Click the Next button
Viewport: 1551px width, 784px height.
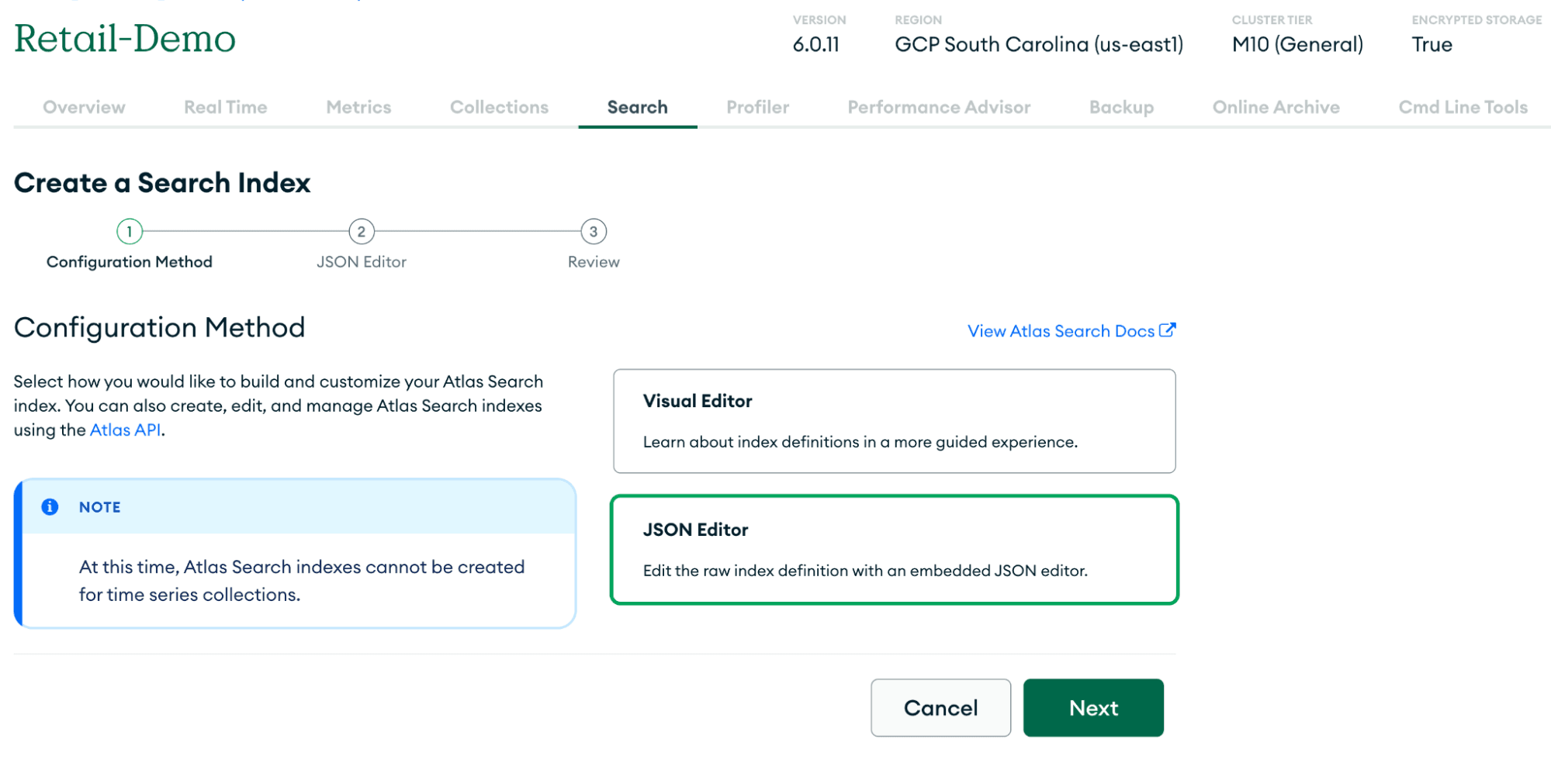[x=1093, y=707]
